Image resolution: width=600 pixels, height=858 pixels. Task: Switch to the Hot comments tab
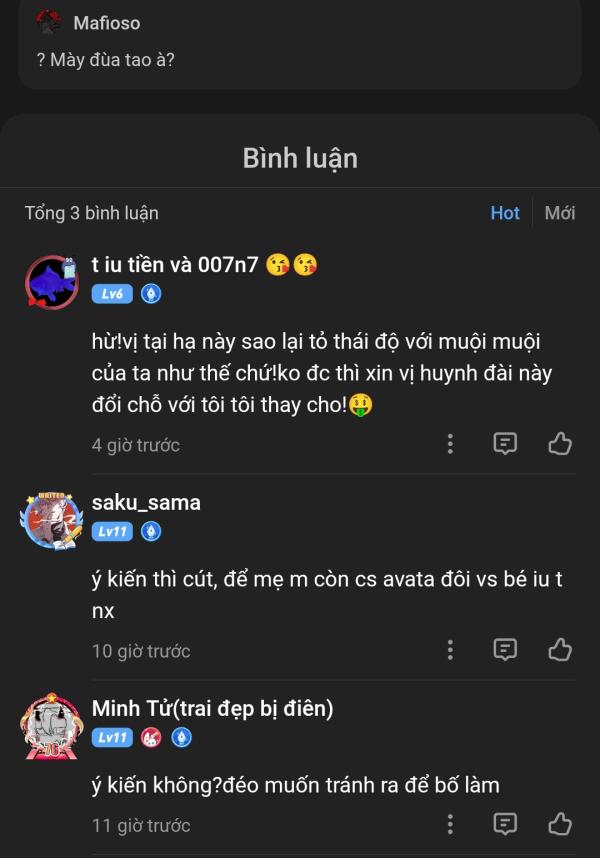pos(505,213)
